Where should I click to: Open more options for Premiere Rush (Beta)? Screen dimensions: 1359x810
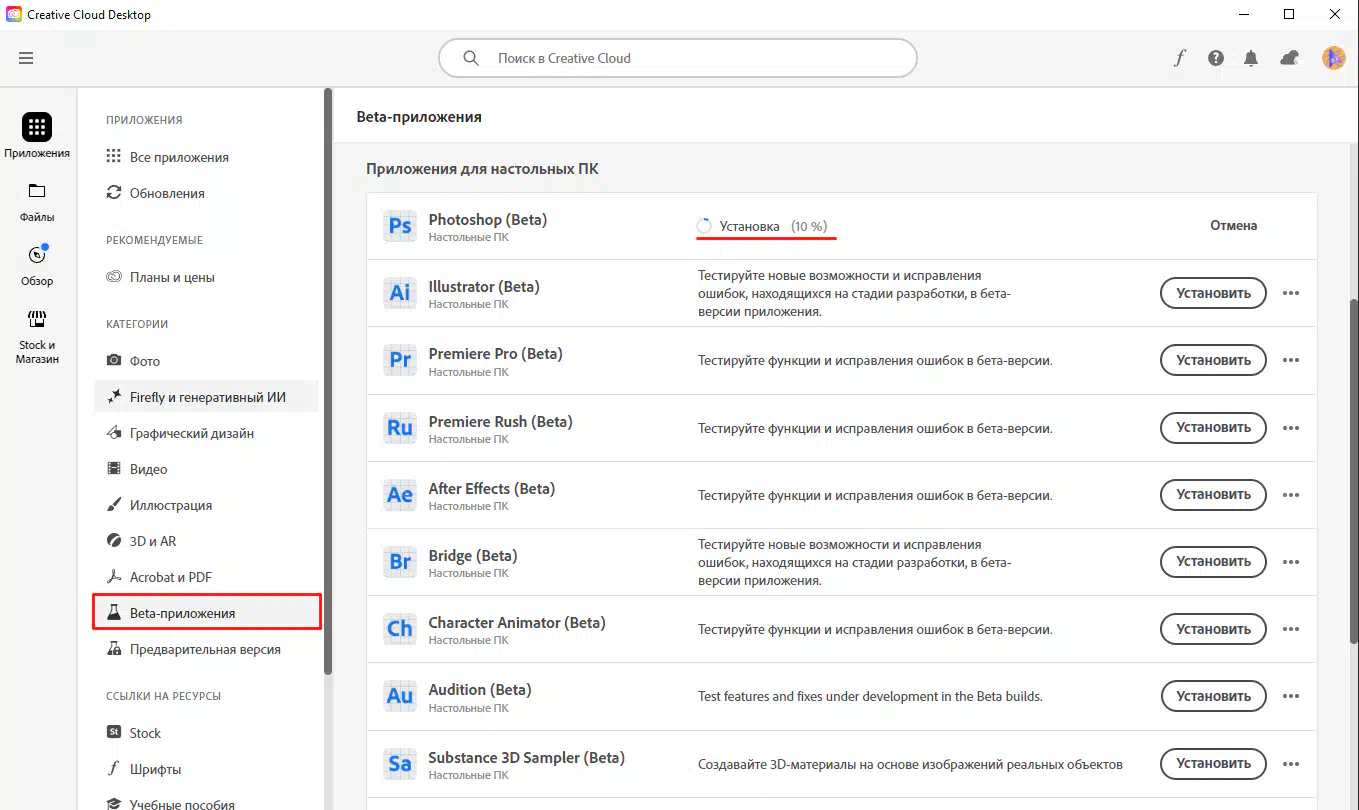1291,428
